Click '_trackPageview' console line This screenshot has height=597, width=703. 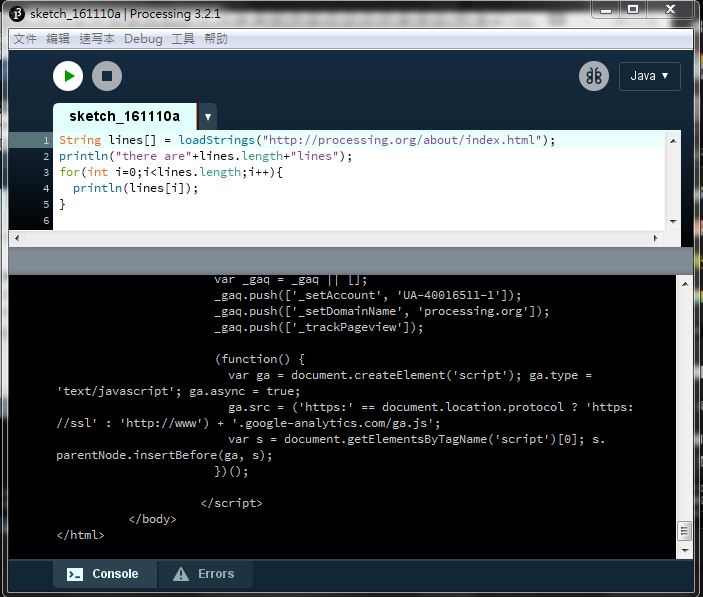319,327
